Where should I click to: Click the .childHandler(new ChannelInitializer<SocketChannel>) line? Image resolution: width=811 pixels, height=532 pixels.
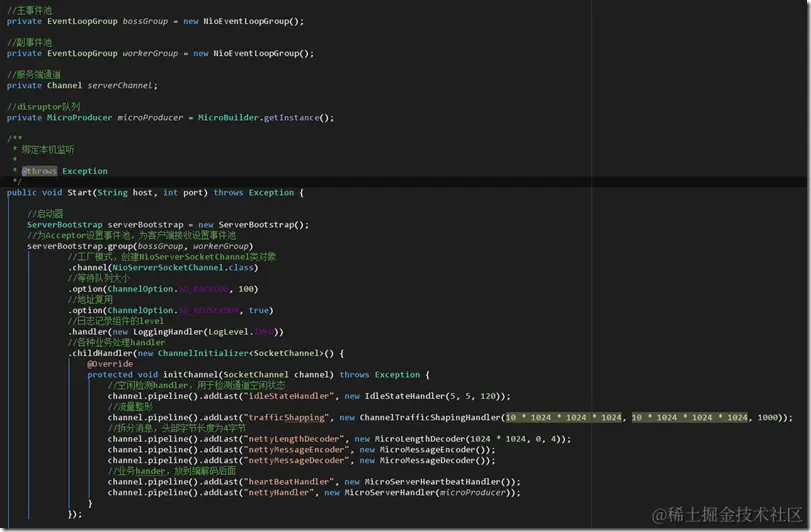[x=206, y=353]
